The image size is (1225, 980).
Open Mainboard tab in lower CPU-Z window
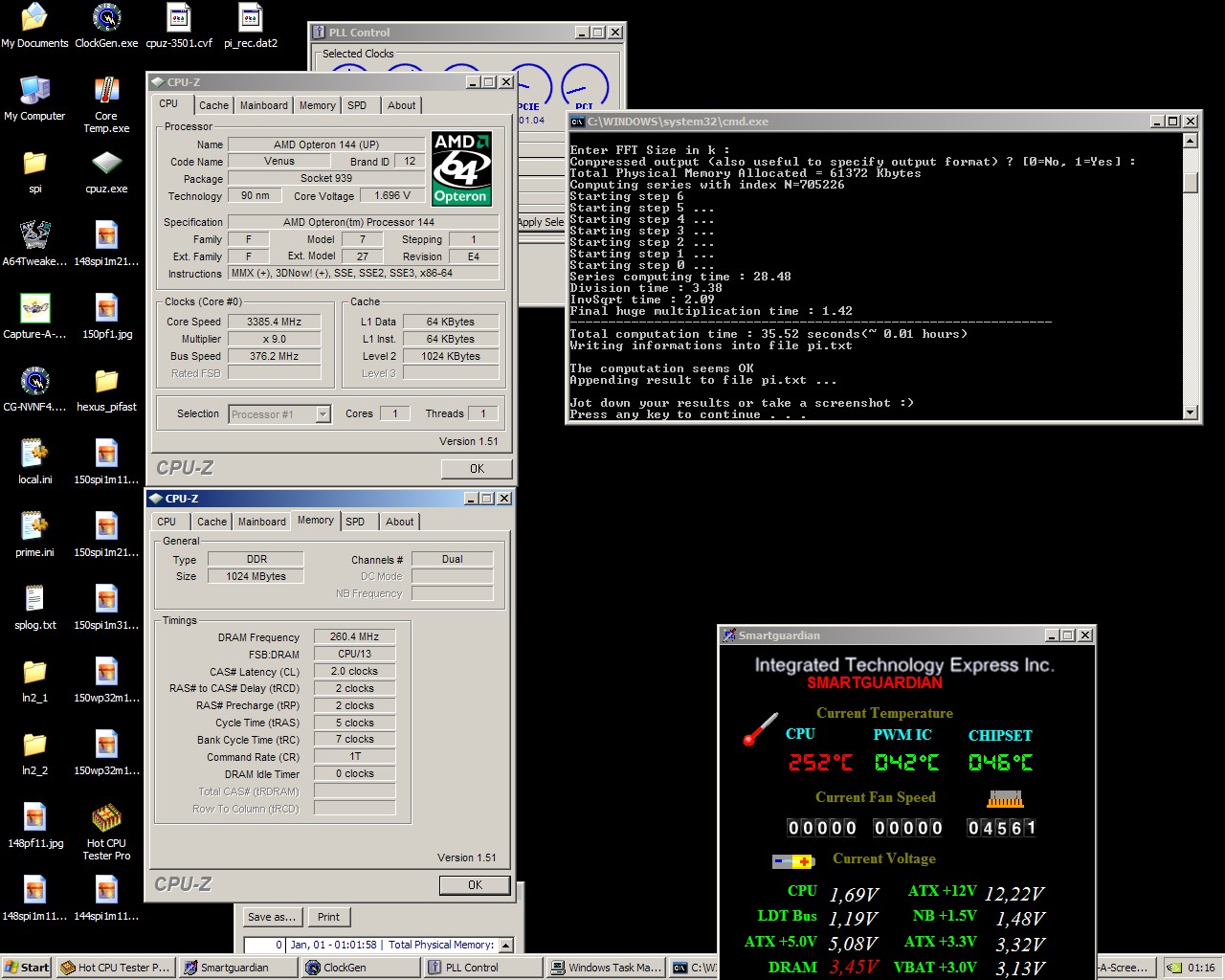261,522
